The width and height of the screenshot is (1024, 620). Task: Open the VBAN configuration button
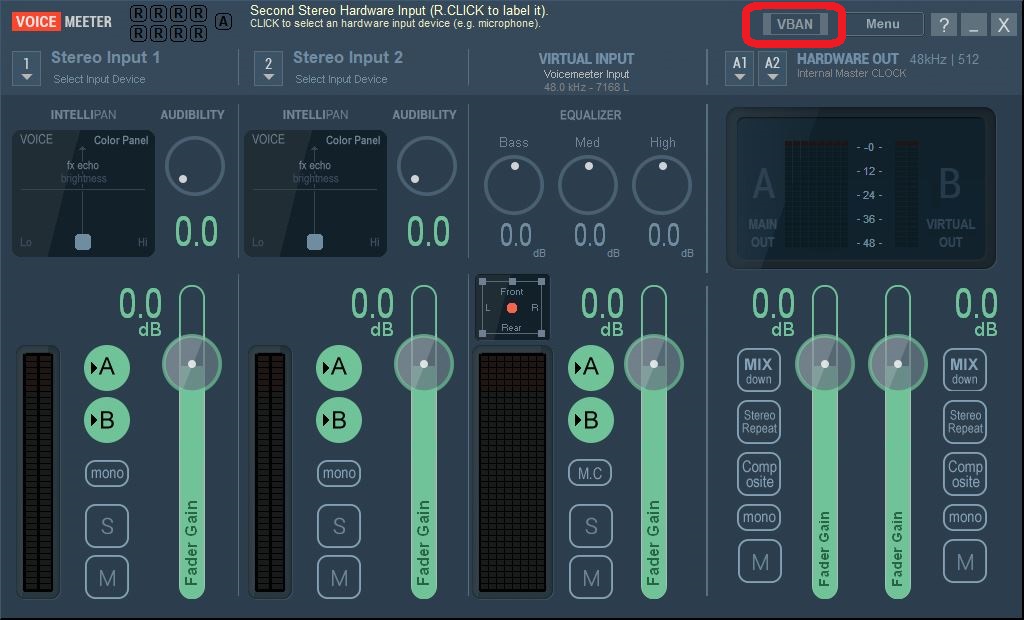coord(795,24)
